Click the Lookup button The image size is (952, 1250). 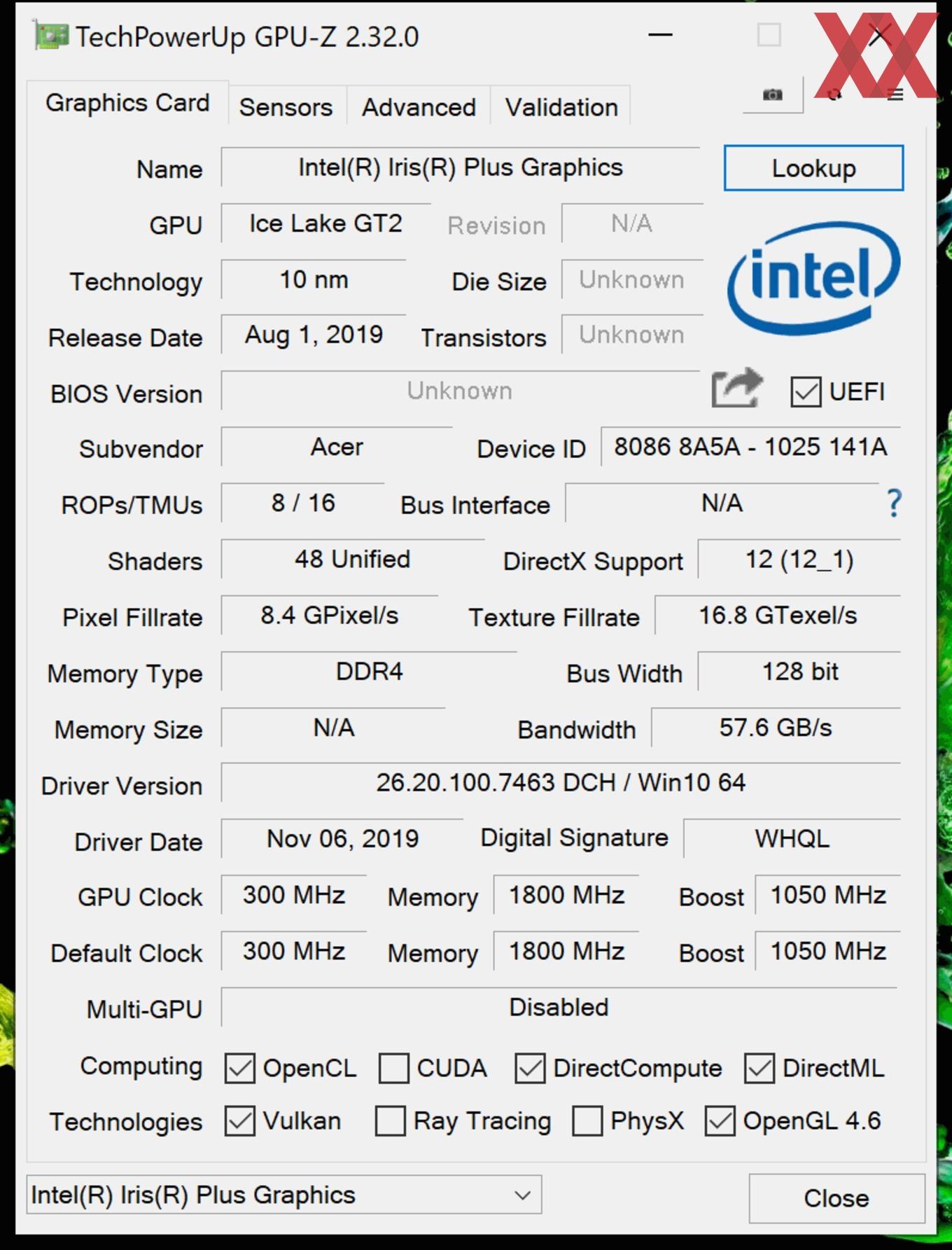click(813, 168)
